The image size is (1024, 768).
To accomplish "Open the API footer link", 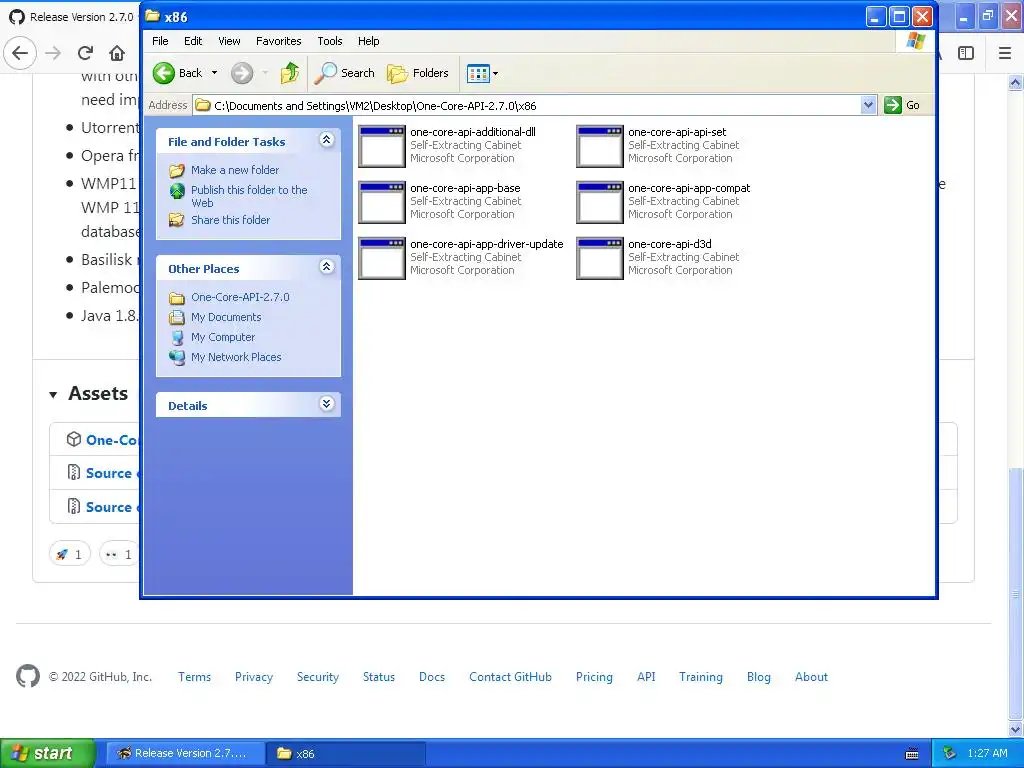I will click(646, 677).
